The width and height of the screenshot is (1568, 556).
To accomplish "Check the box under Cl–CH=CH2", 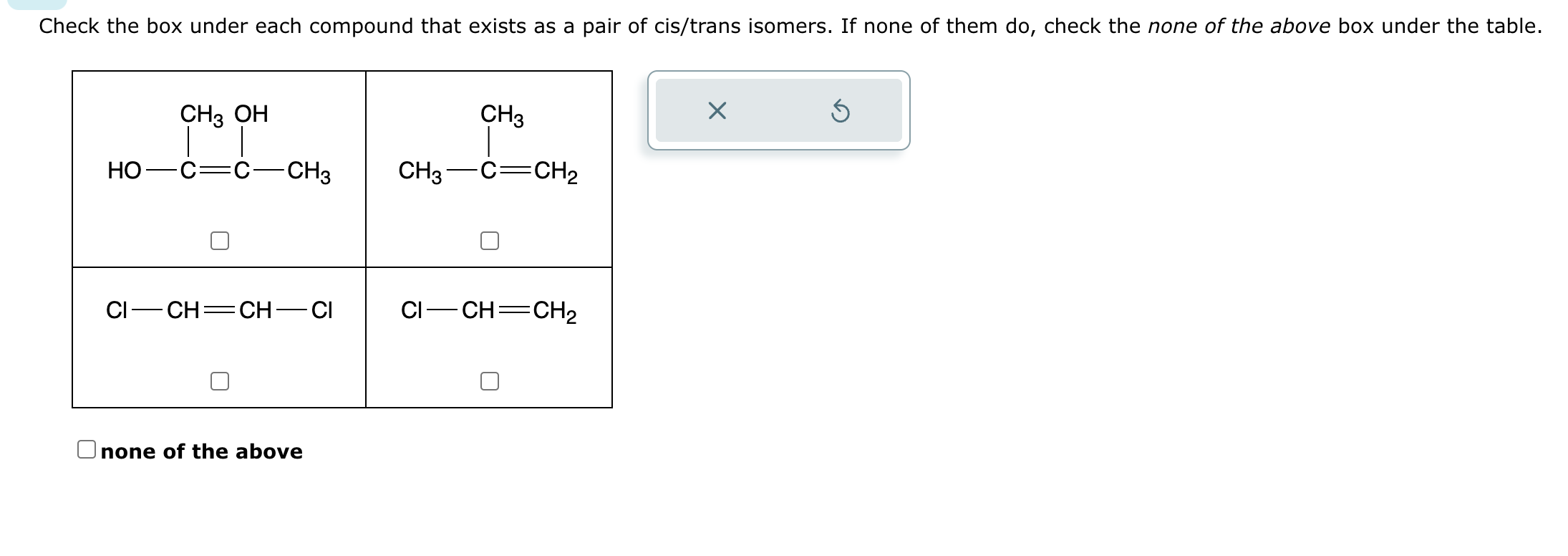I will 490,381.
